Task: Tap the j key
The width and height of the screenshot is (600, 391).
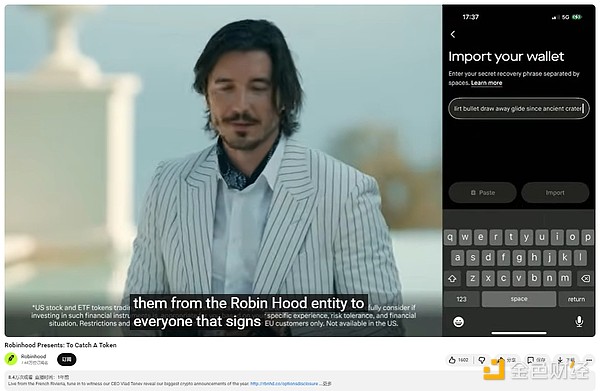Action: coord(549,258)
